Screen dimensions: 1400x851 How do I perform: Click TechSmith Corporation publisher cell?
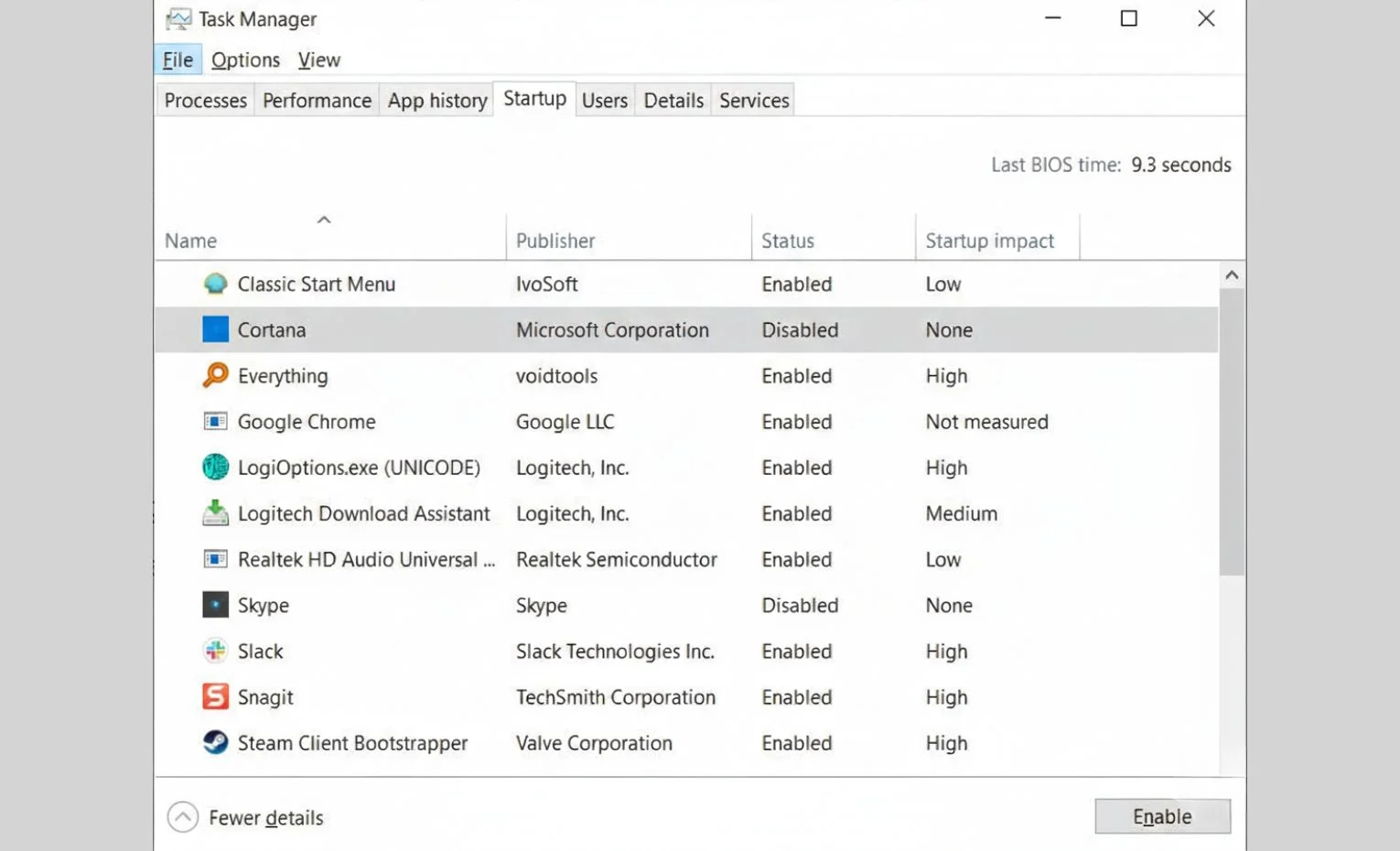[x=615, y=696]
